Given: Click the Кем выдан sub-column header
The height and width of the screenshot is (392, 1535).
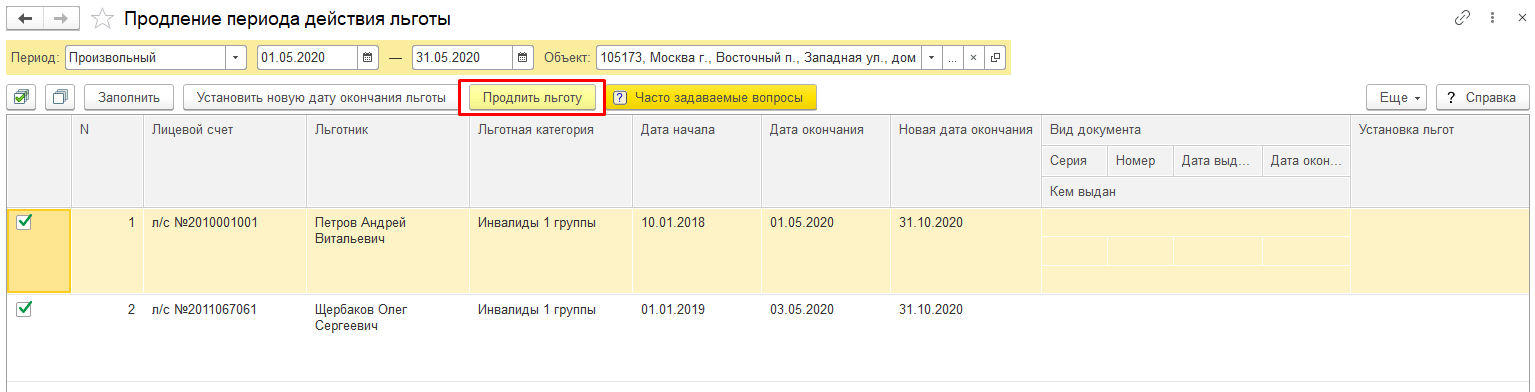Looking at the screenshot, I should click(x=1196, y=191).
